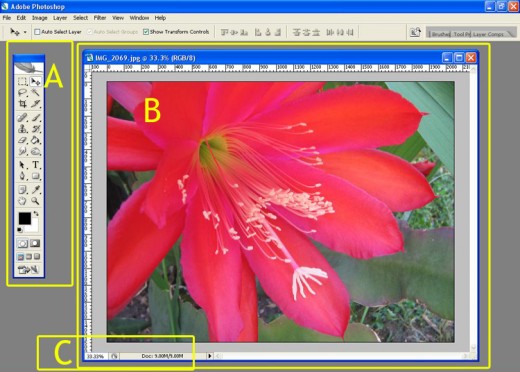This screenshot has height=372, width=520.
Task: Switch to the Layer Comps tab
Action: [x=489, y=34]
